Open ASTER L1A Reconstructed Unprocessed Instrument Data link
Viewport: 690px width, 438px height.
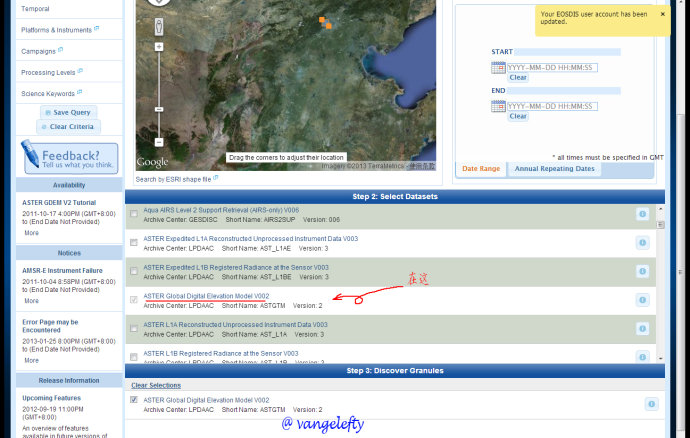pos(235,324)
